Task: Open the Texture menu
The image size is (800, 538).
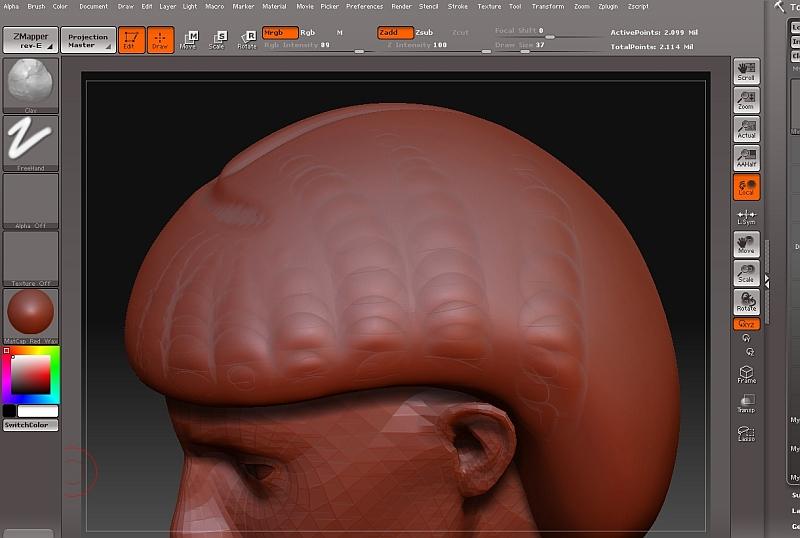Action: click(489, 6)
